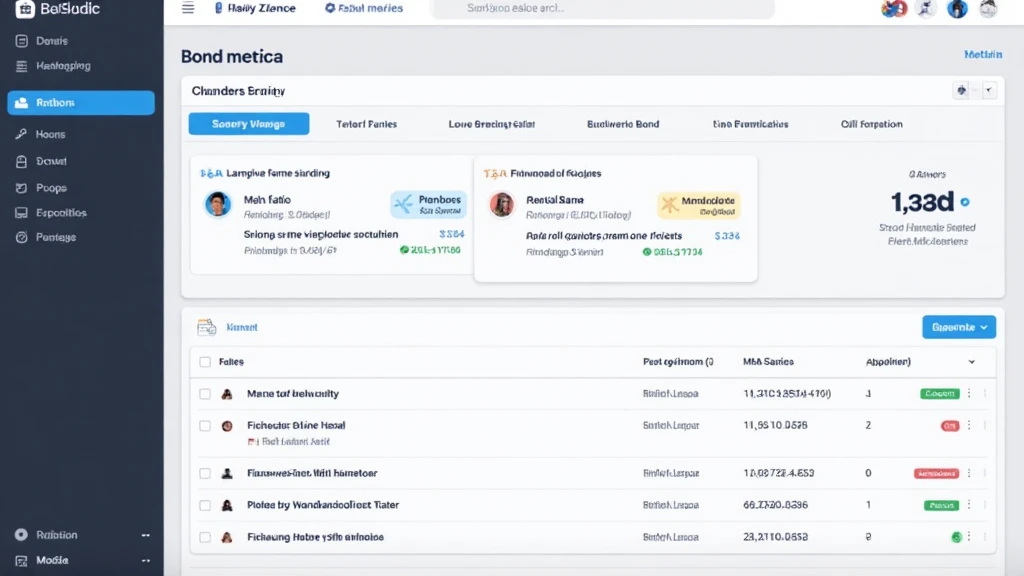Image resolution: width=1024 pixels, height=576 pixels.
Task: Select the checkbox for Plotee by Wondkandooltest Tiater
Action: (x=205, y=505)
